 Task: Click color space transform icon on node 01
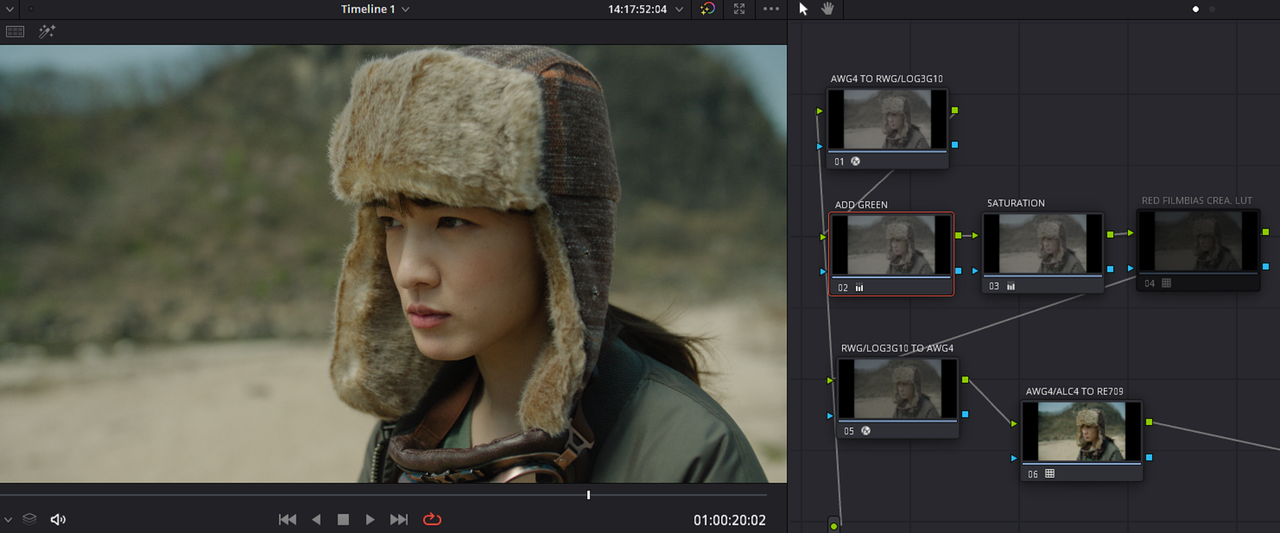[856, 161]
